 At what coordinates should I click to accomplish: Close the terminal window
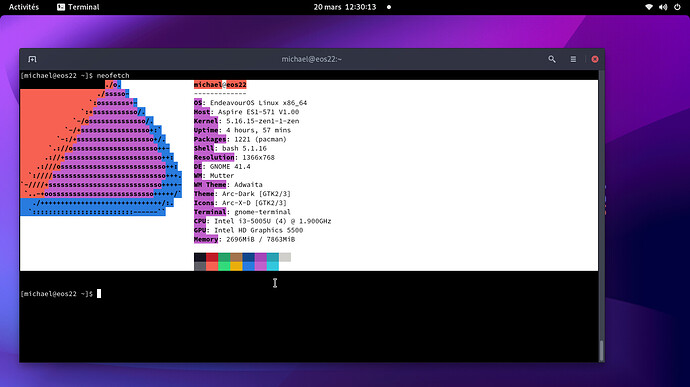click(595, 59)
